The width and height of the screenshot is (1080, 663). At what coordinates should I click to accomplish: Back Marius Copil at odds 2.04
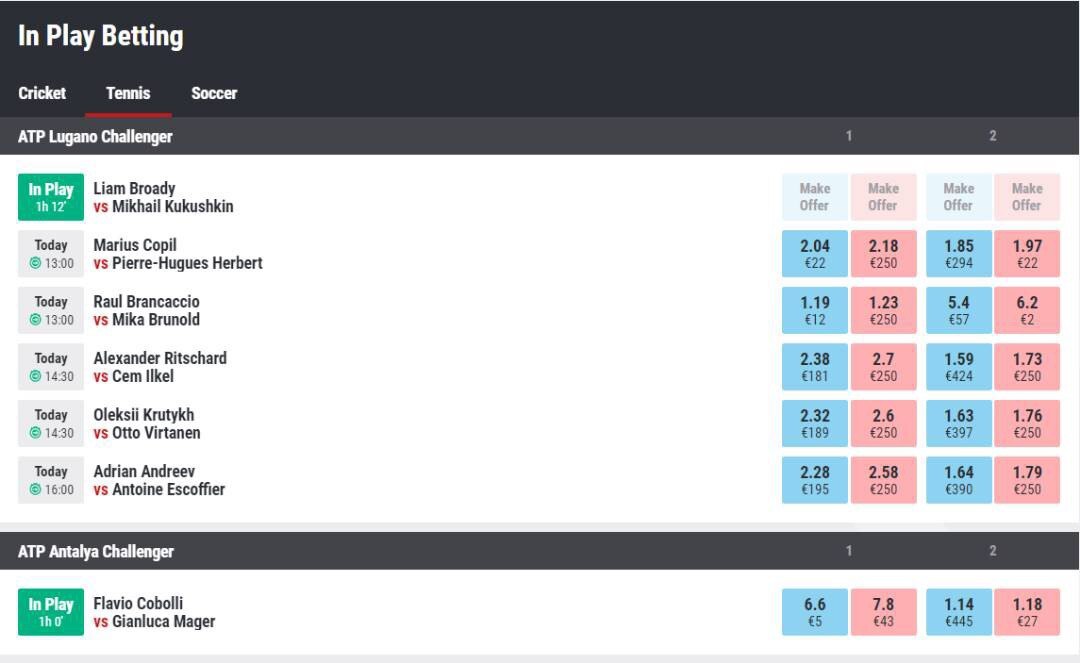(815, 254)
